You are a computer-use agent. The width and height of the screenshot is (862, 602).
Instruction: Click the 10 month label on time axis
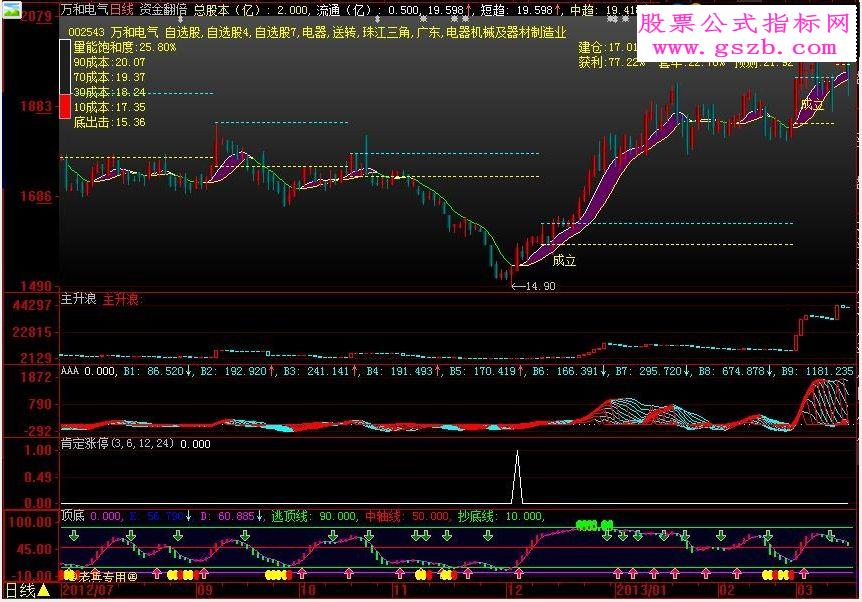[308, 590]
